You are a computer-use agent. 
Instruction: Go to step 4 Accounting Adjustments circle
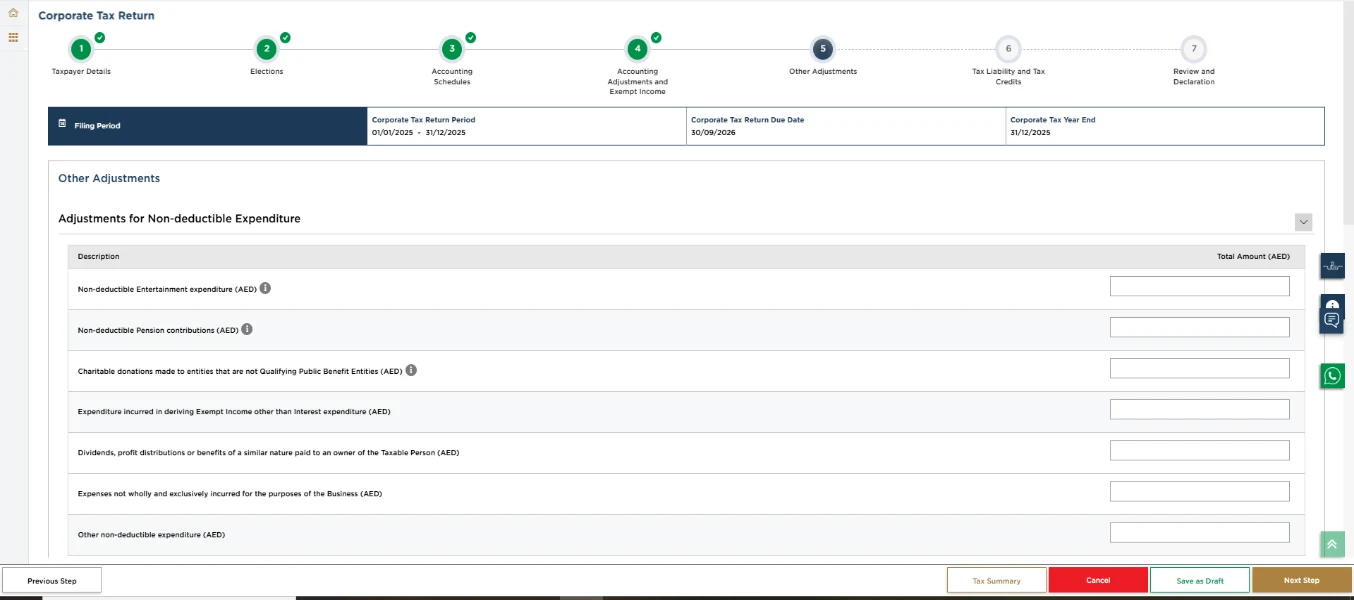(x=637, y=49)
